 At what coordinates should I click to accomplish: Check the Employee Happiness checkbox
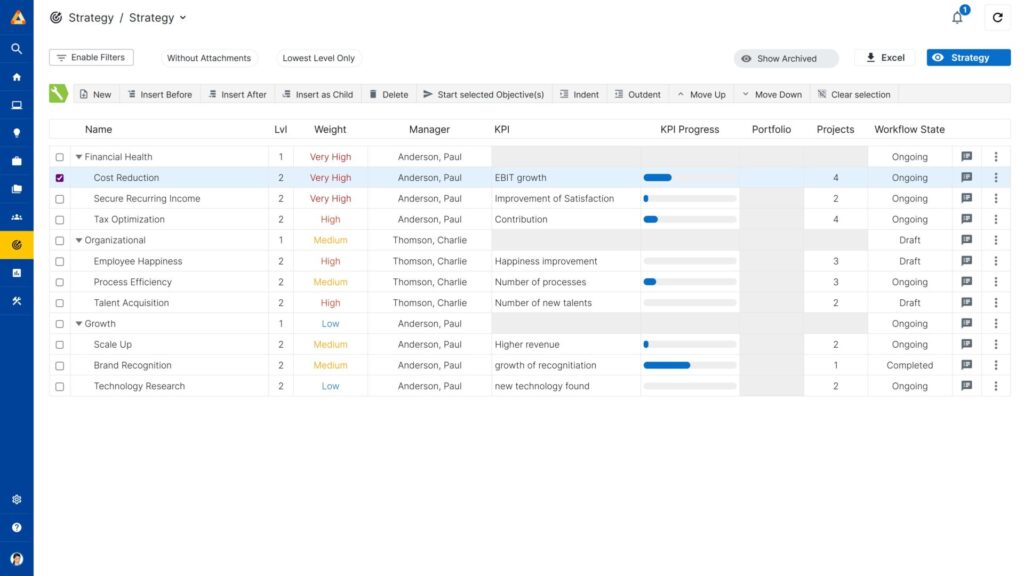coord(59,262)
